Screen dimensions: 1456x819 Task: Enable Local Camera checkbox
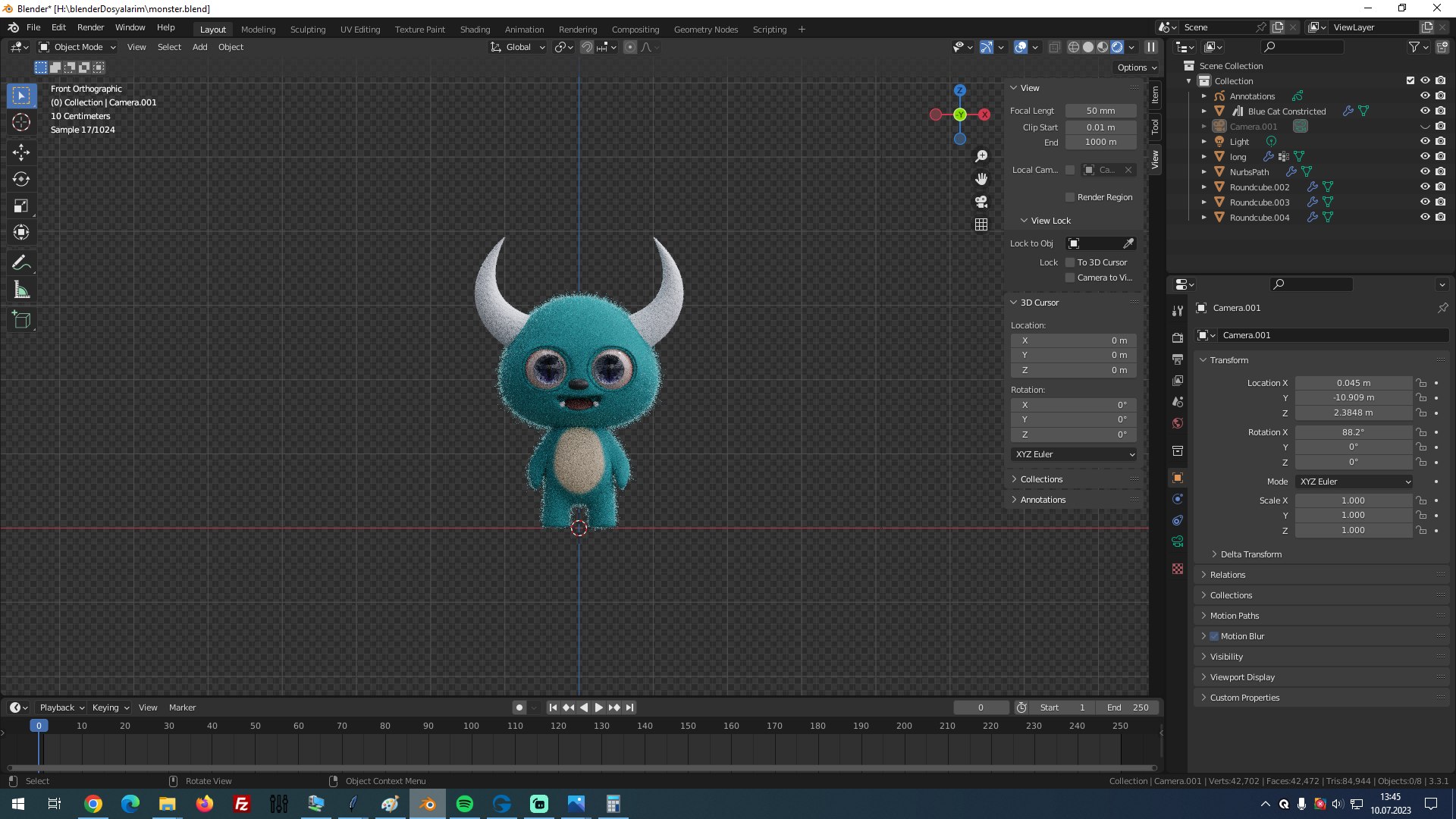tap(1070, 170)
